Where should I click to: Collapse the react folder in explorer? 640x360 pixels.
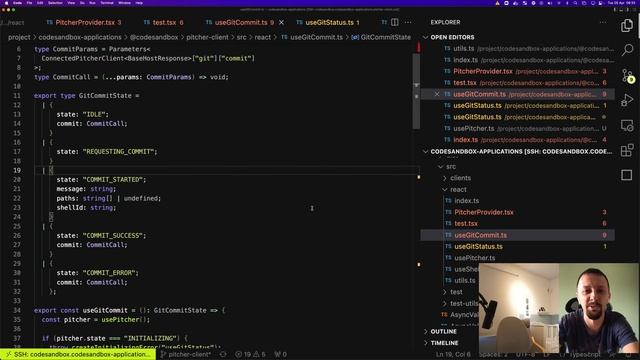coord(454,189)
